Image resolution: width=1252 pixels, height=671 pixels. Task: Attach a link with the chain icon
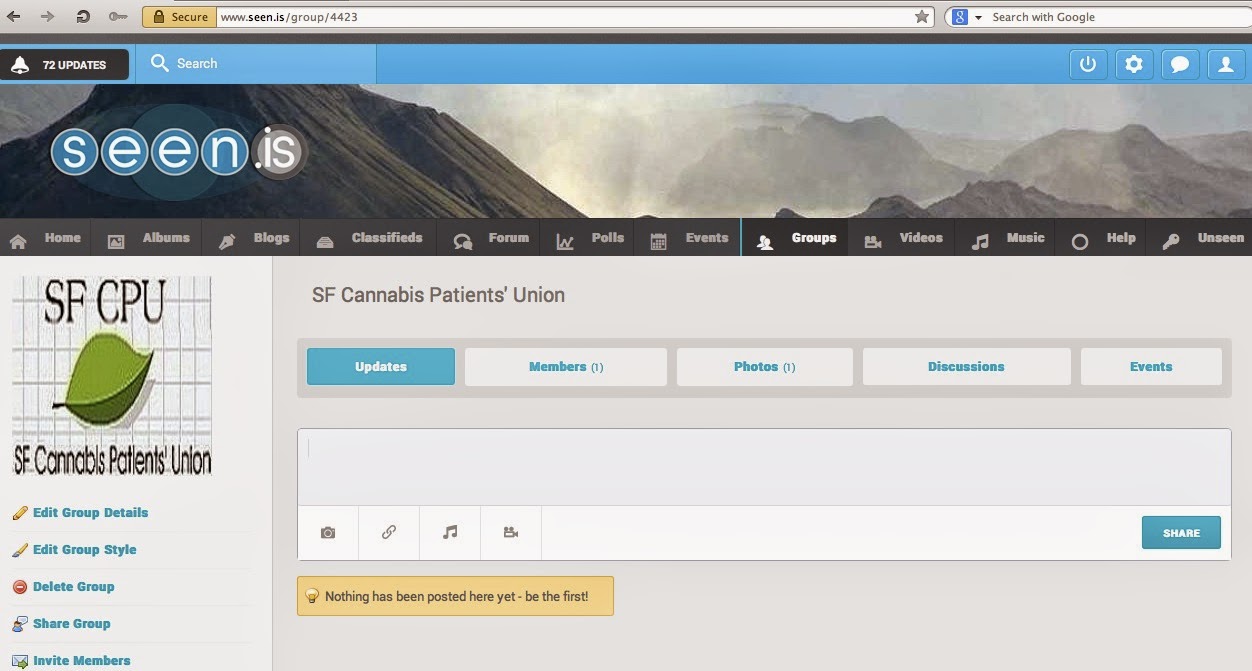tap(389, 533)
